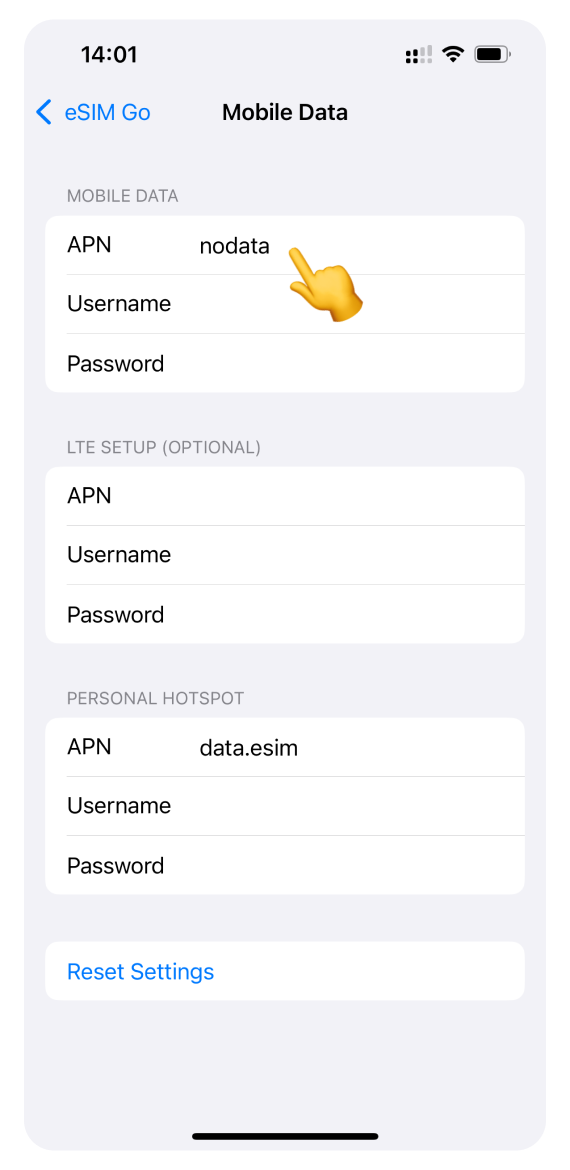Edit Personal Hotspot APN showing data.esim

pos(285,747)
